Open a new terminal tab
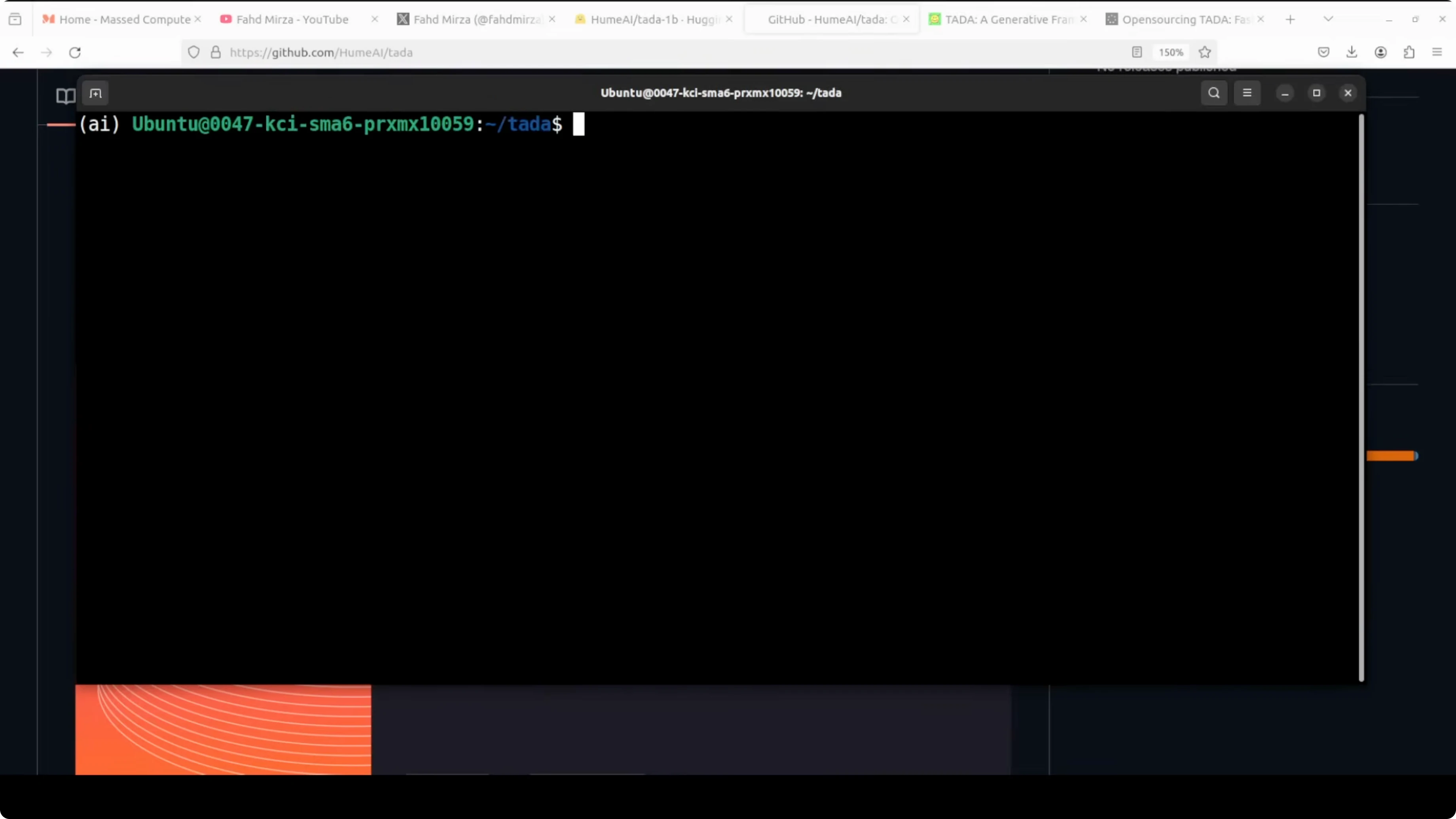 click(x=95, y=93)
